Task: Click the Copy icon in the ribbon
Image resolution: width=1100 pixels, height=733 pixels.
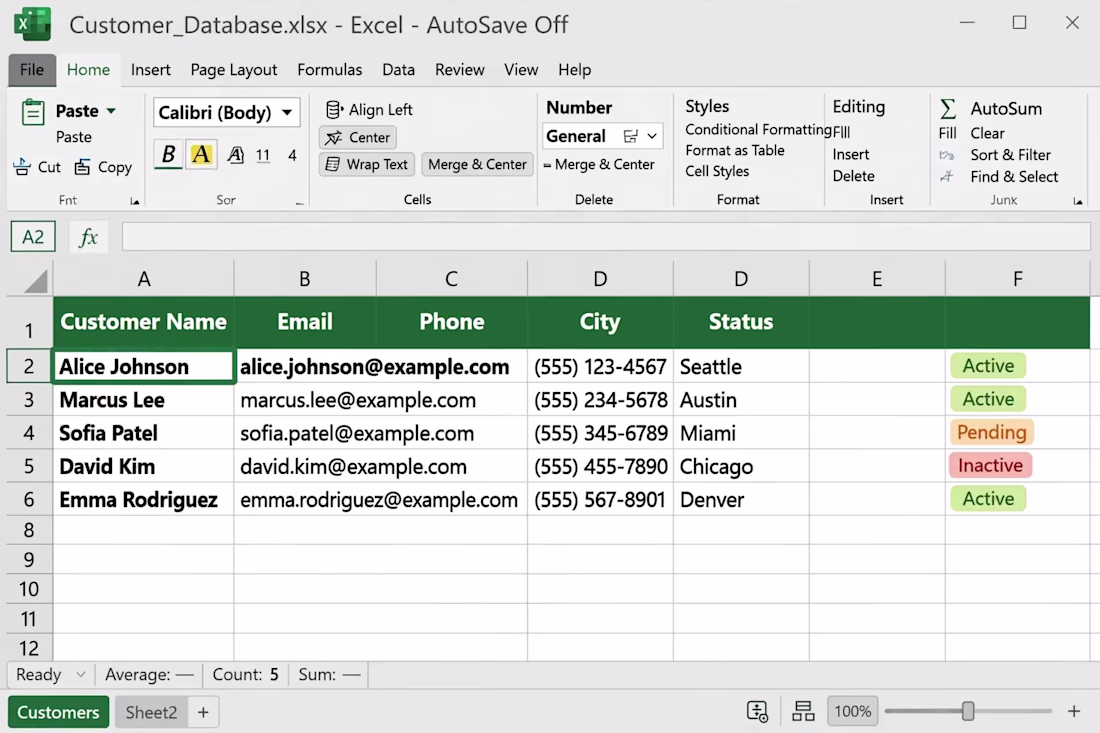Action: tap(83, 166)
